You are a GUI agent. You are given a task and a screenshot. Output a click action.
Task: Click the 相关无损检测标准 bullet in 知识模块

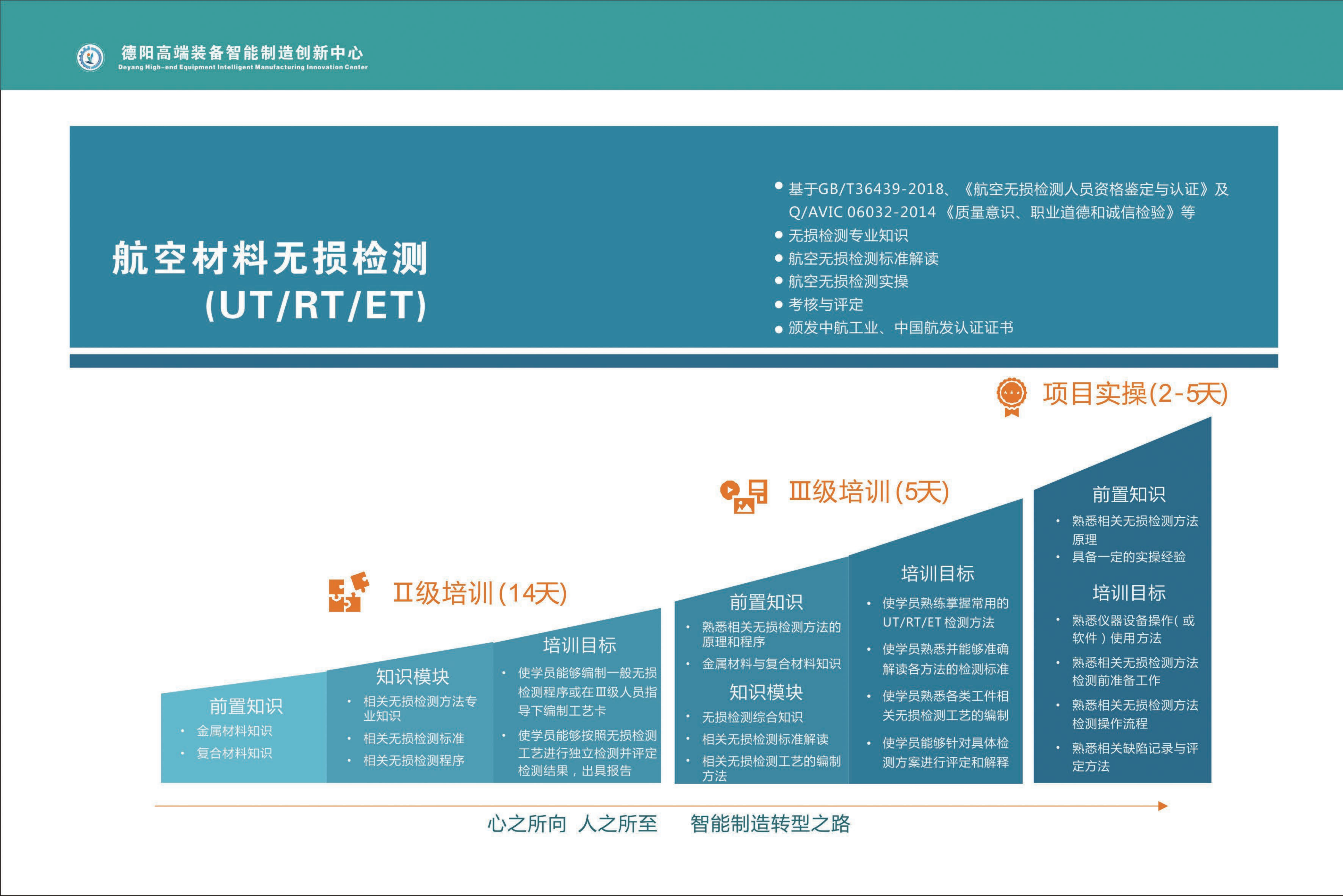click(414, 738)
